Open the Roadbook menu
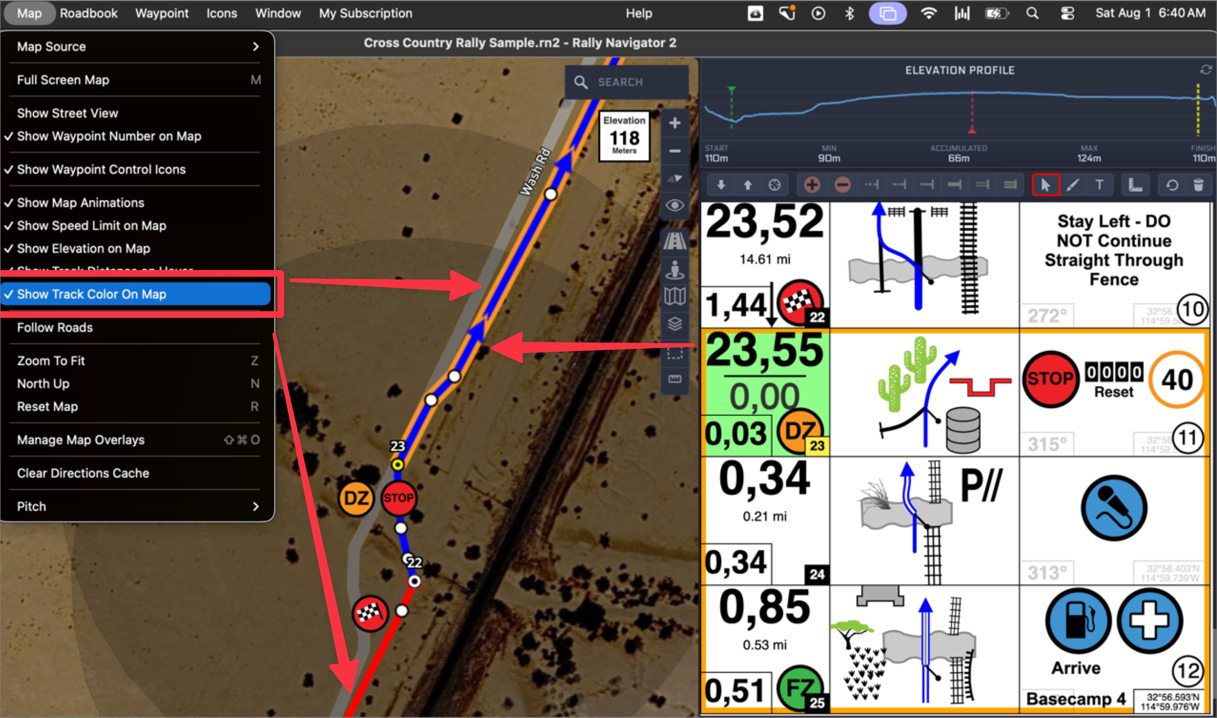This screenshot has width=1217, height=718. 89,13
